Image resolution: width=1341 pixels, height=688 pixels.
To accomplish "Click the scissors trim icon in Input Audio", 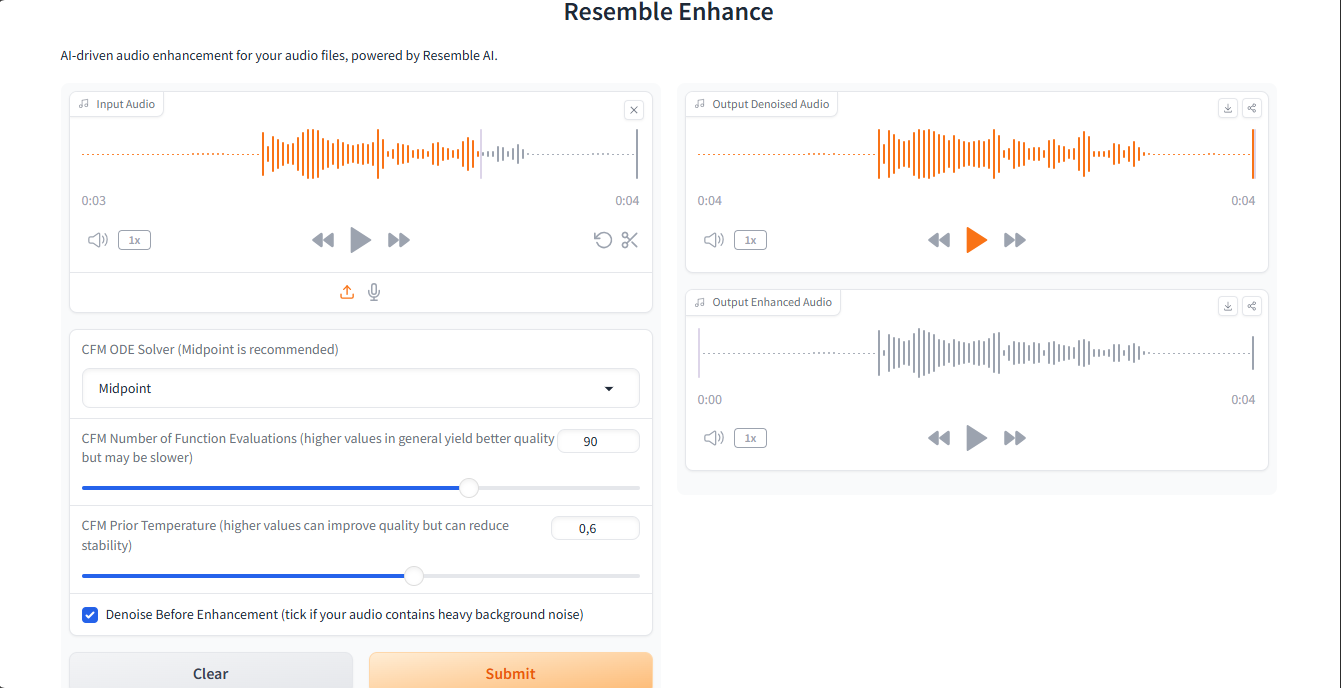I will 629,240.
